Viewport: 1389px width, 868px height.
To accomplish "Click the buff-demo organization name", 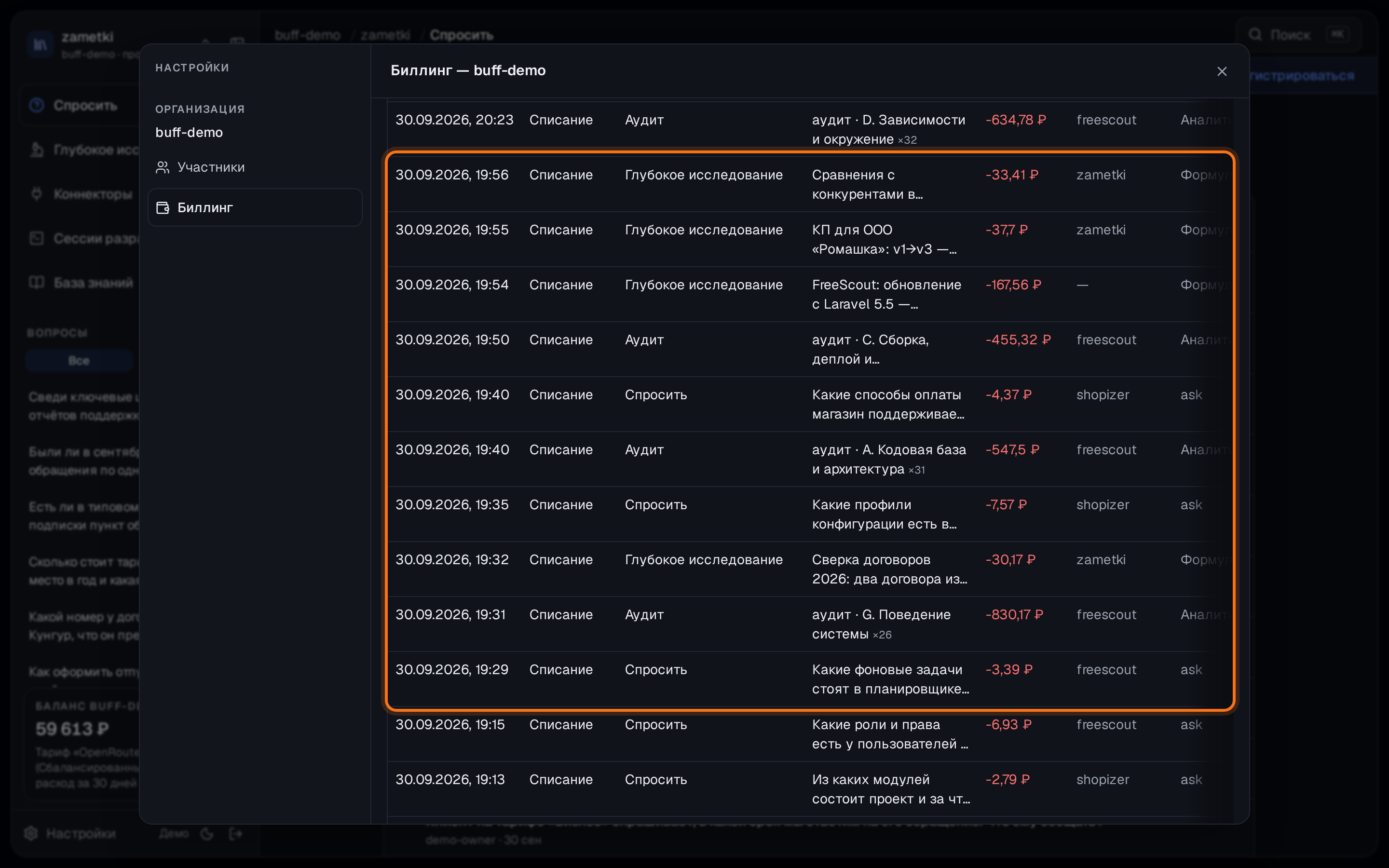I will pyautogui.click(x=189, y=132).
